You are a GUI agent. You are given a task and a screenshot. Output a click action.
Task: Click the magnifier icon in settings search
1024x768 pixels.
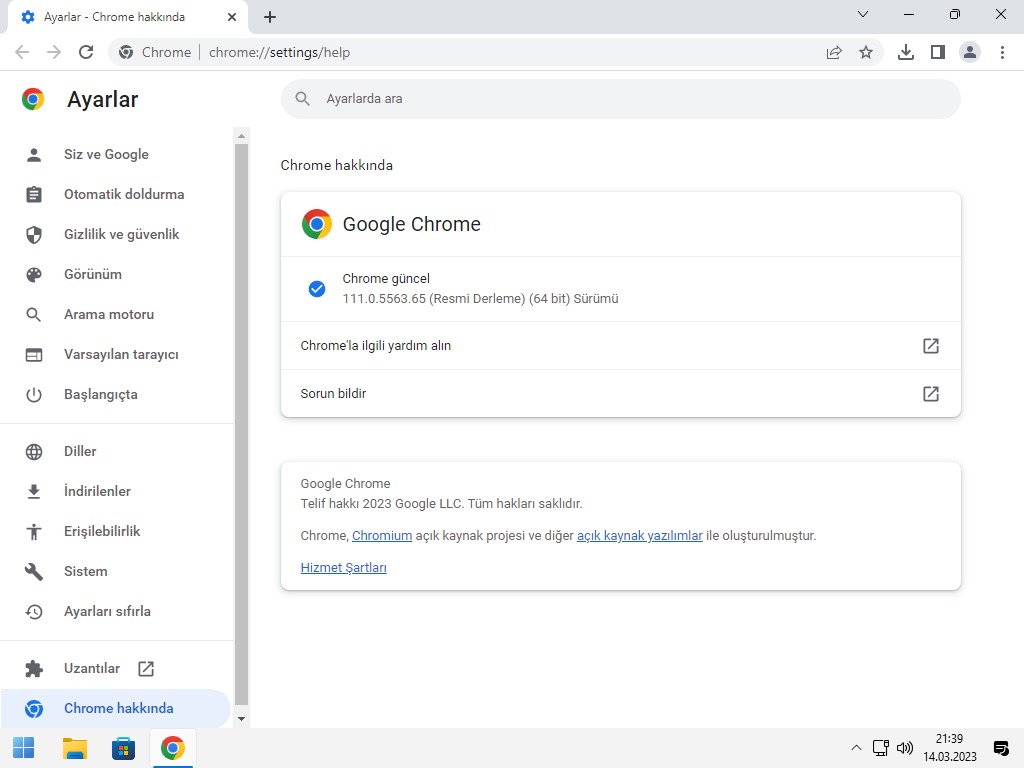coord(302,99)
